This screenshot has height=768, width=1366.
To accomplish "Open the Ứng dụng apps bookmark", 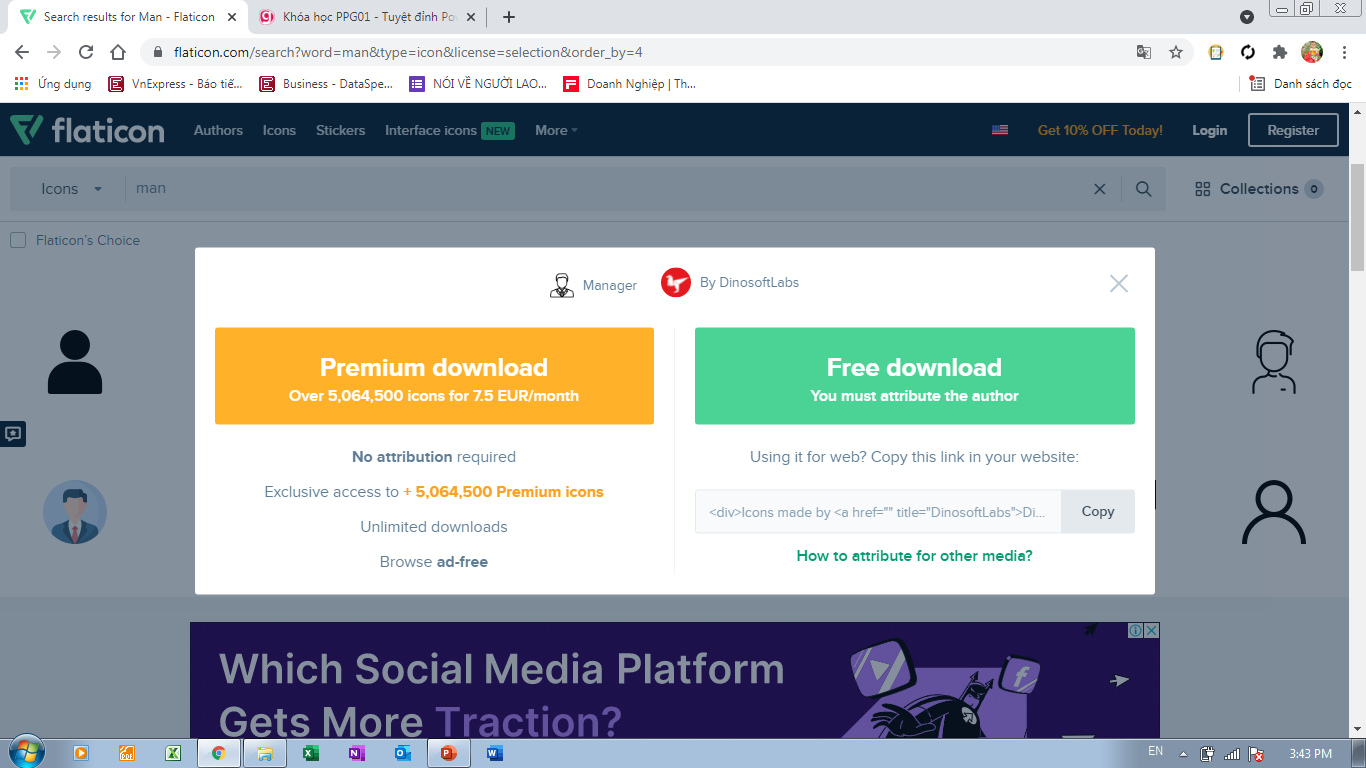I will point(53,84).
